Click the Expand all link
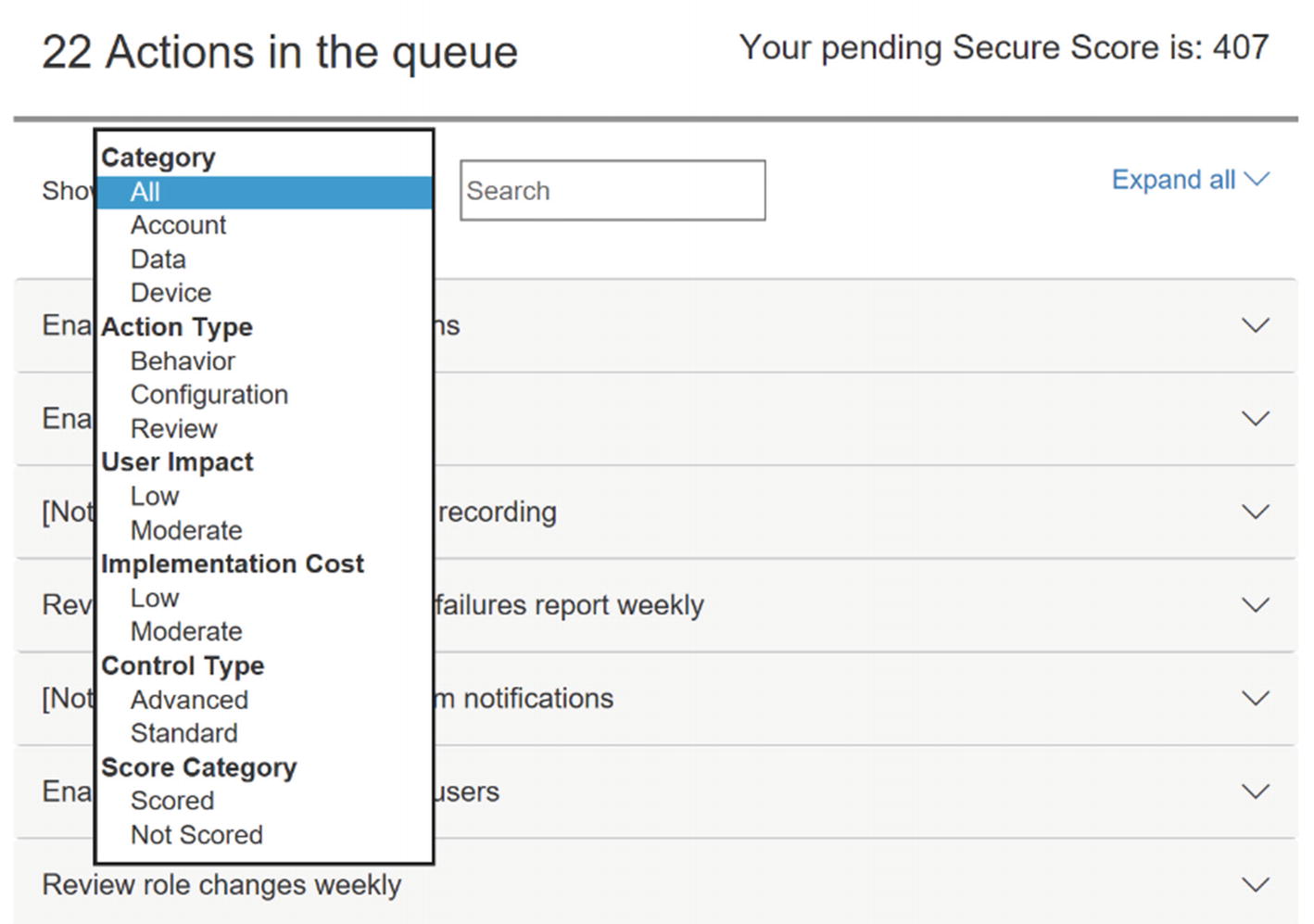1314x924 pixels. 1190,180
